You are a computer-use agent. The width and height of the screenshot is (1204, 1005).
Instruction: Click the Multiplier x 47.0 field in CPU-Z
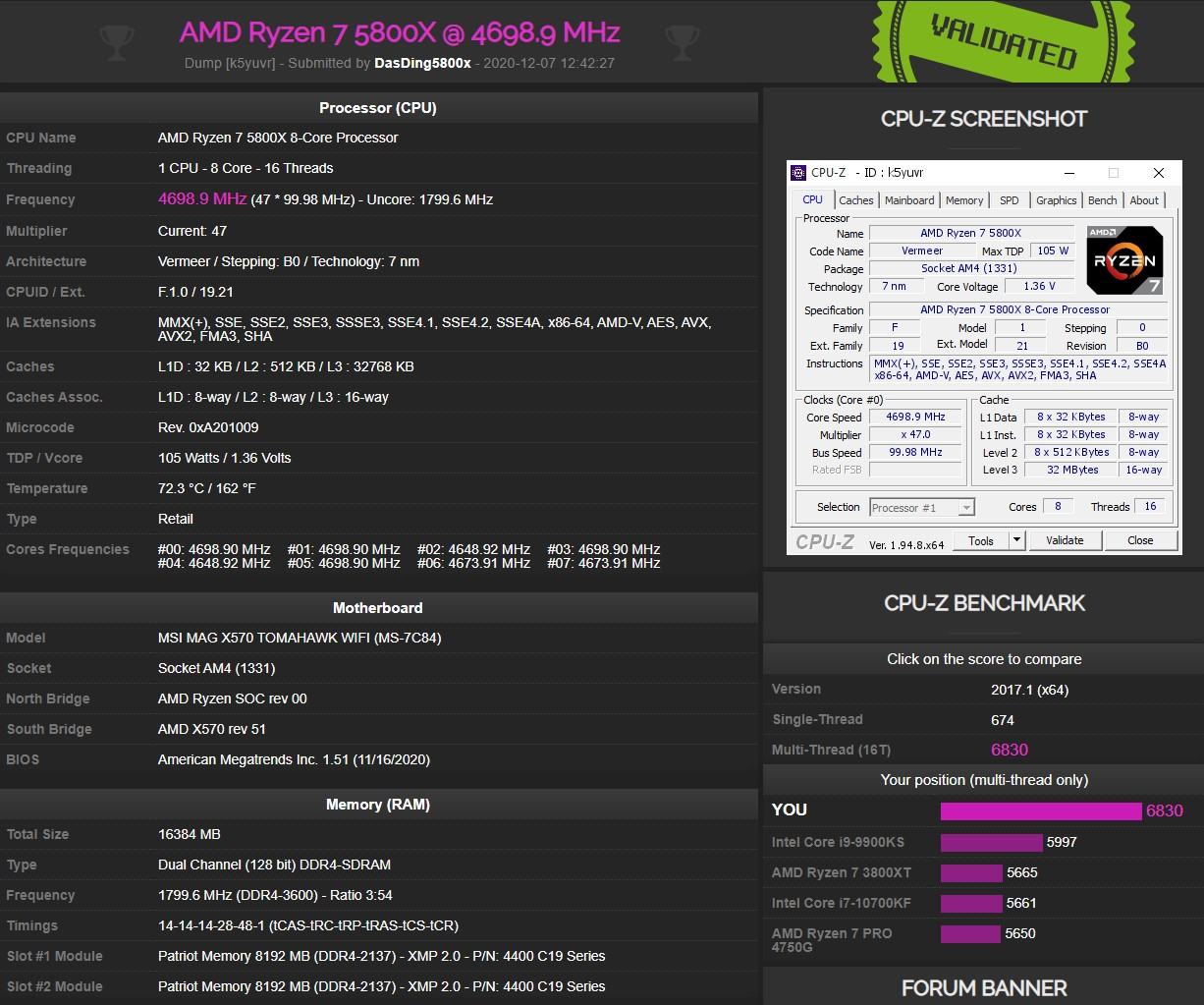[915, 435]
